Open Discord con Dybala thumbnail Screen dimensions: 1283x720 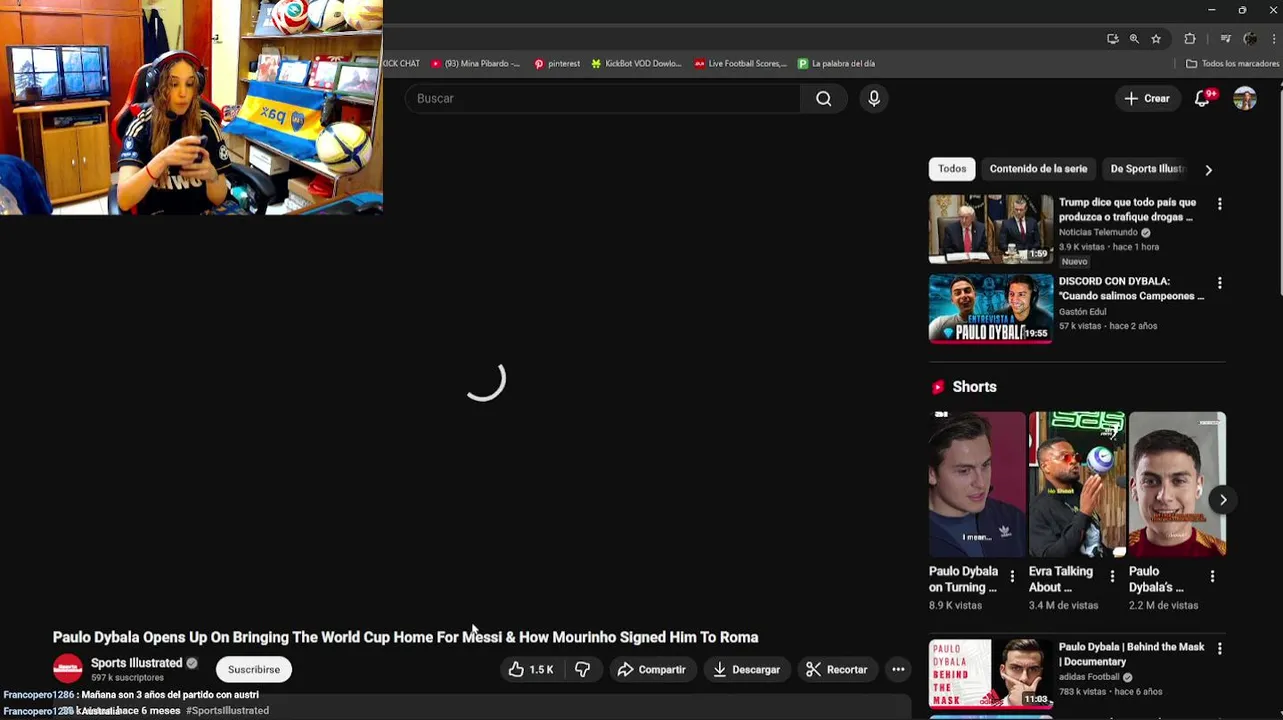coord(990,309)
